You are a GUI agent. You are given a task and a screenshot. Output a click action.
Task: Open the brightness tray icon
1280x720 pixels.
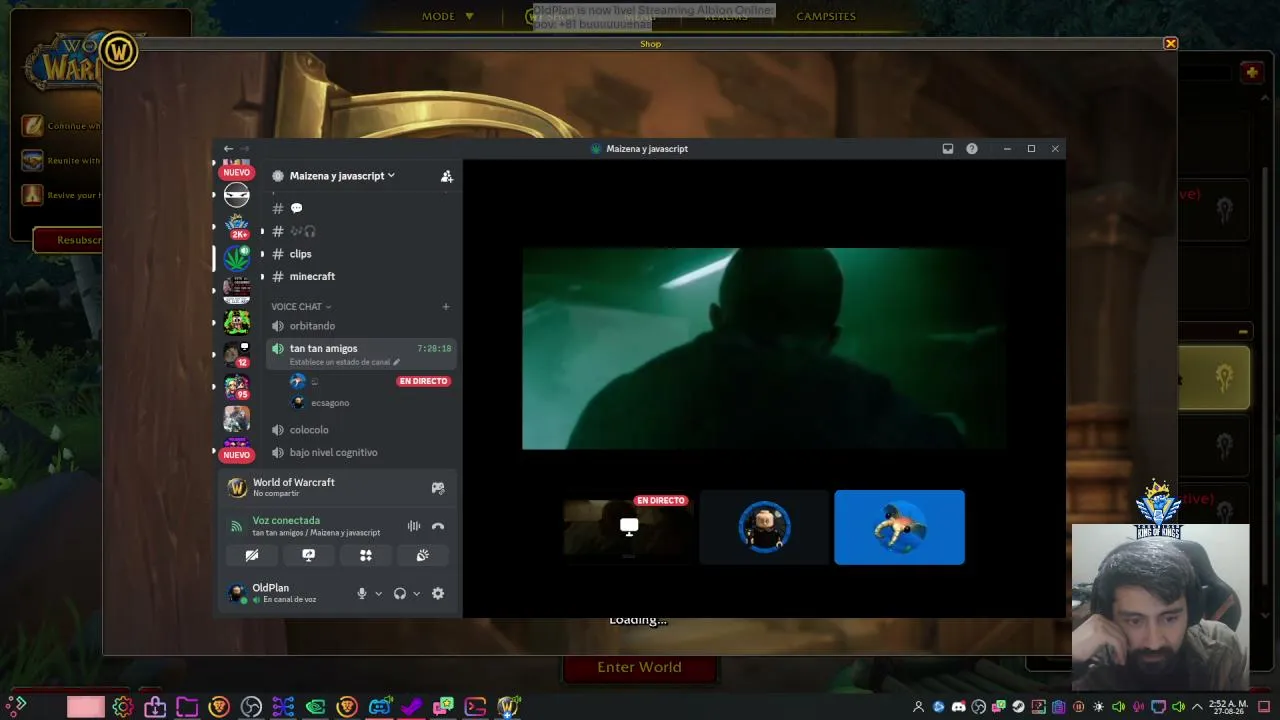(x=1098, y=707)
